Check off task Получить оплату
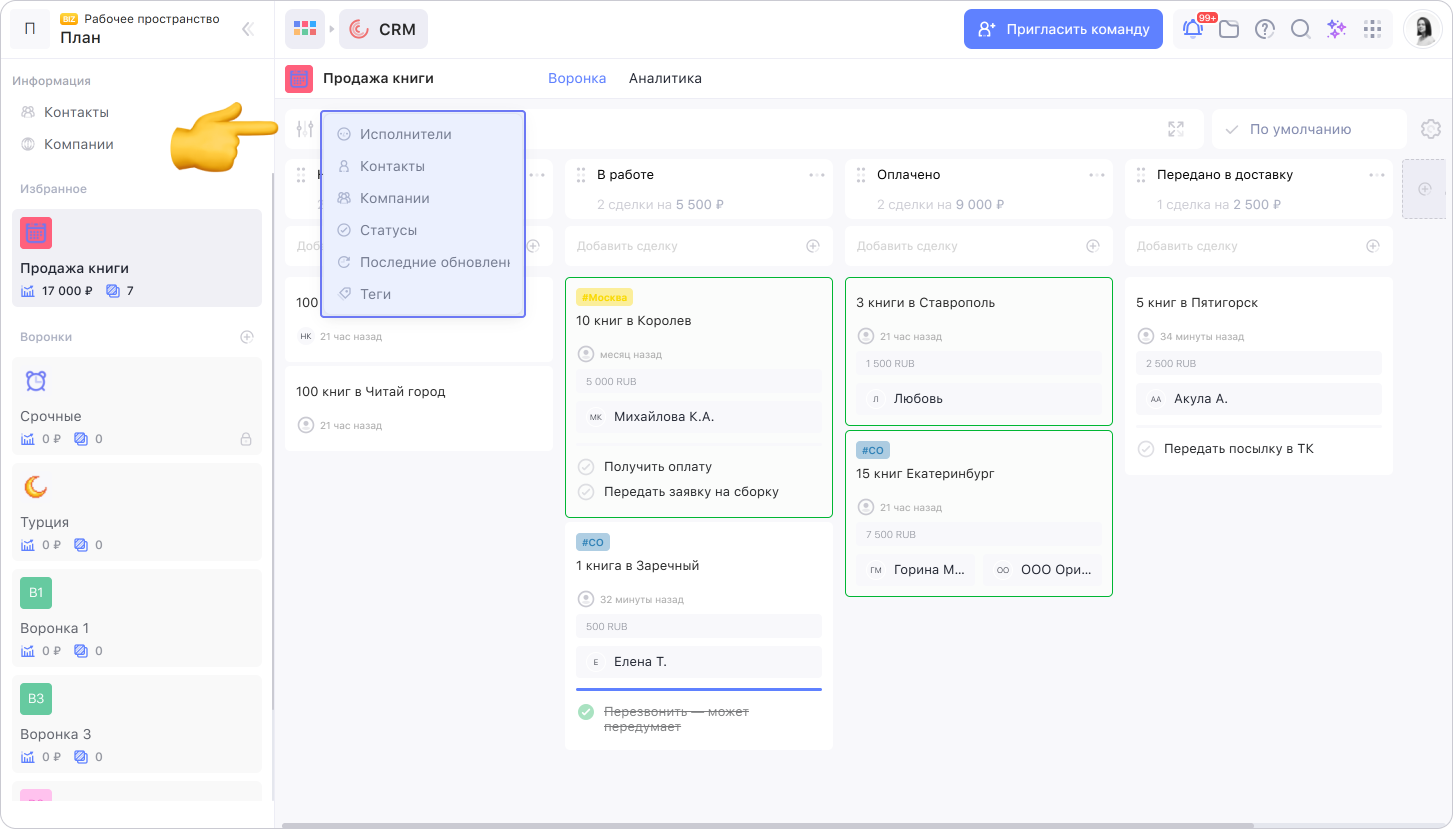This screenshot has height=829, width=1453. [586, 466]
